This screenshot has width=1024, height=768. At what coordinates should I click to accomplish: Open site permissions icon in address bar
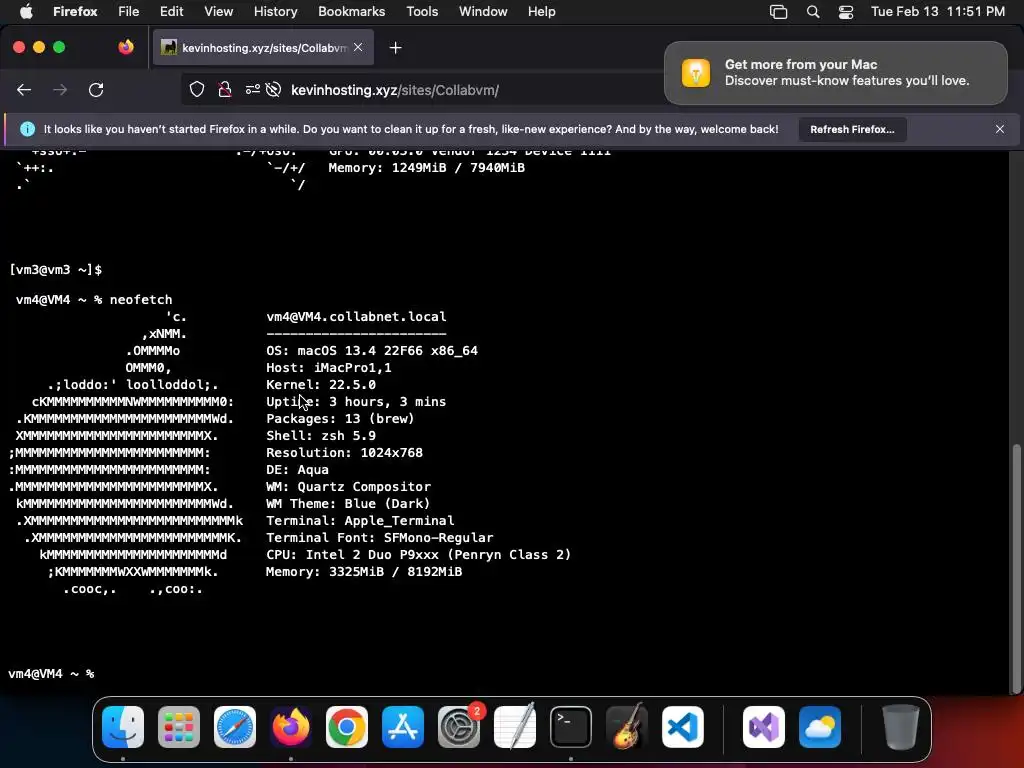253,90
